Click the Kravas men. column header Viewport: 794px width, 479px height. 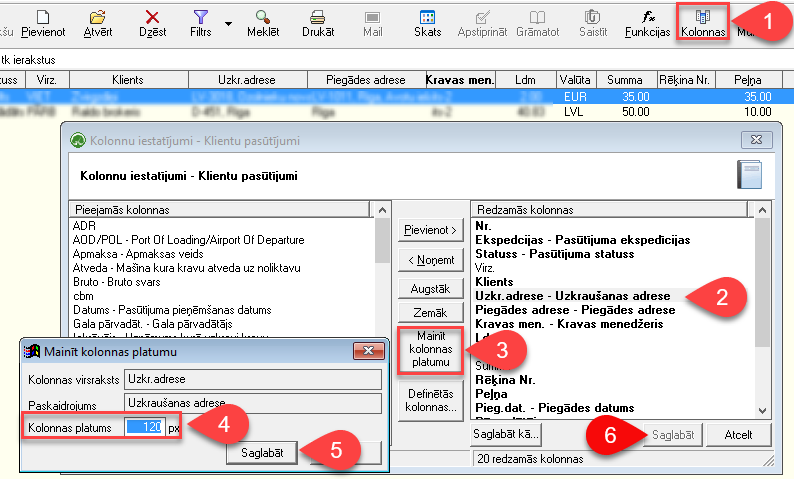460,80
